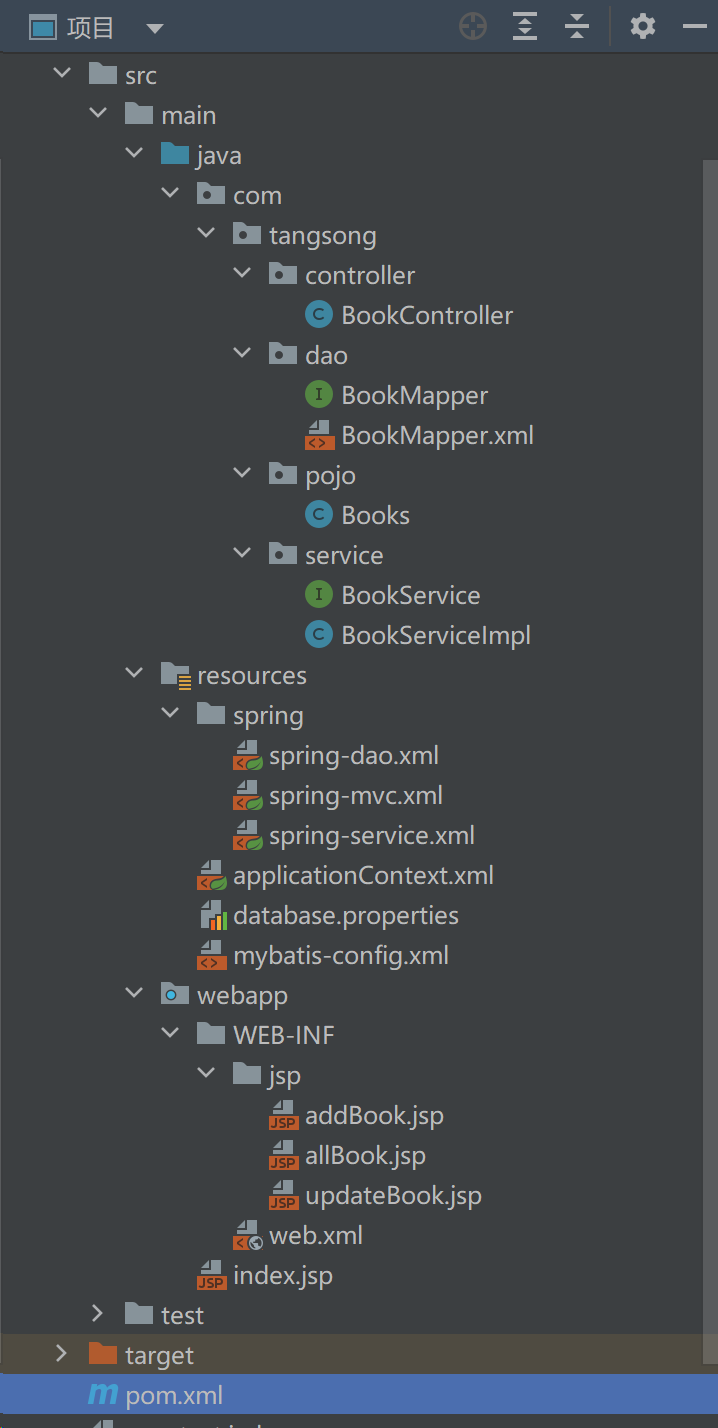Collapse the main folder
718x1428 pixels.
(x=98, y=115)
